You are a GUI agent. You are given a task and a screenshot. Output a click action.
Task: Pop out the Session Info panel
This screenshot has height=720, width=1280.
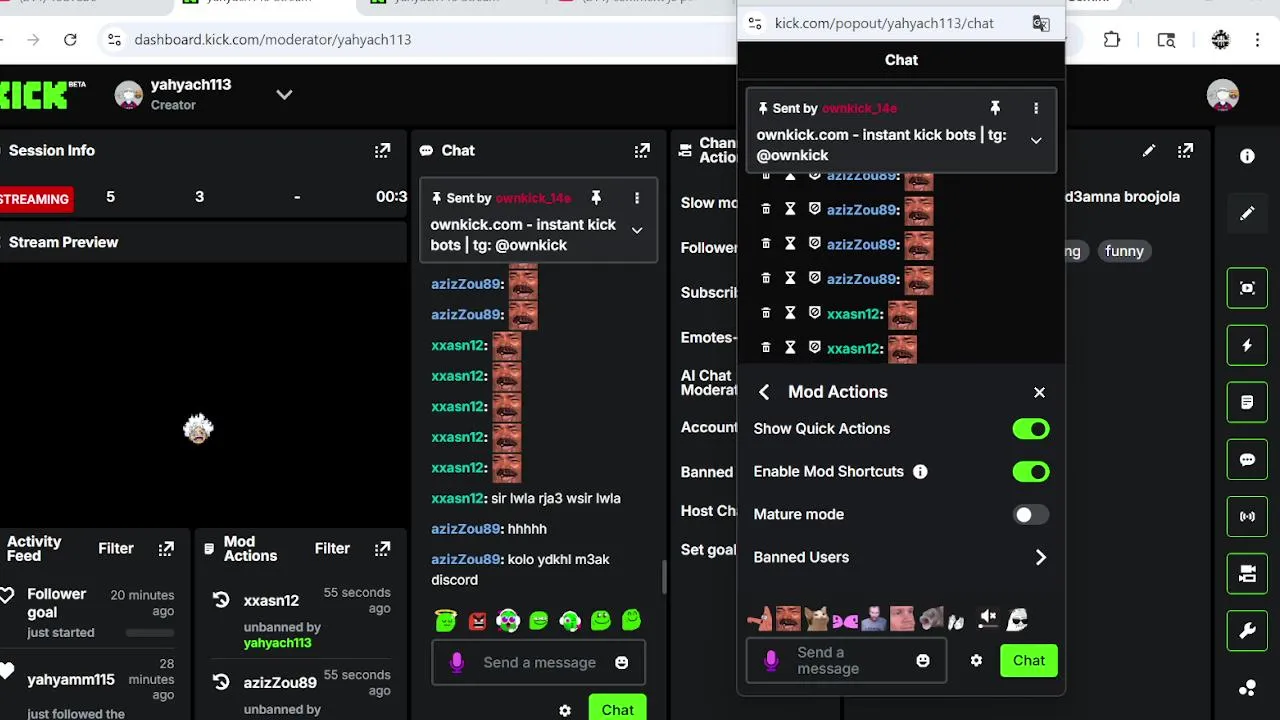pos(382,151)
